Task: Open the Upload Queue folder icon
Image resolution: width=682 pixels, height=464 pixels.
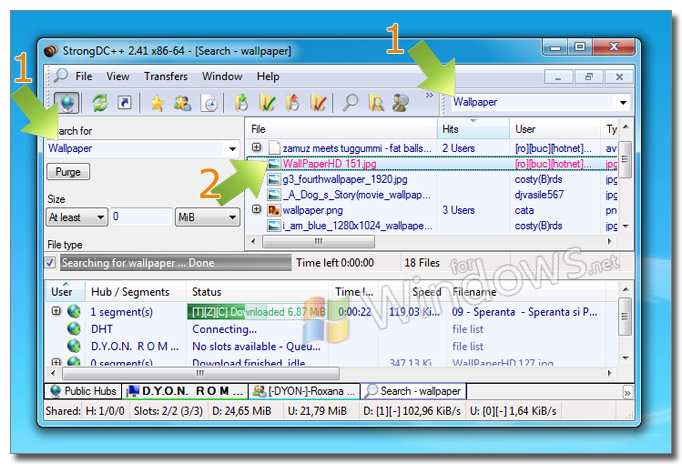Action: [293, 103]
